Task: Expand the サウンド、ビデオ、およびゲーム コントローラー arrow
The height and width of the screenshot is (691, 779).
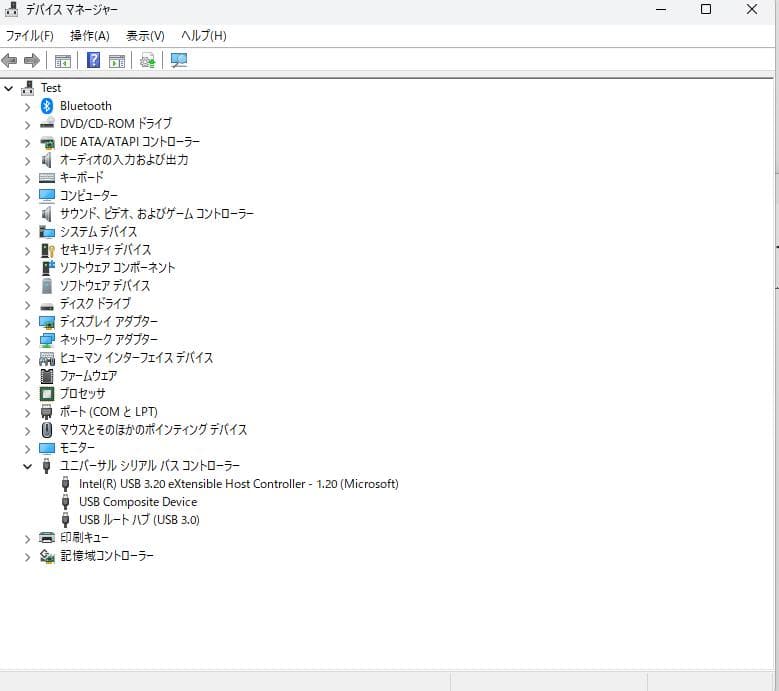Action: 27,215
